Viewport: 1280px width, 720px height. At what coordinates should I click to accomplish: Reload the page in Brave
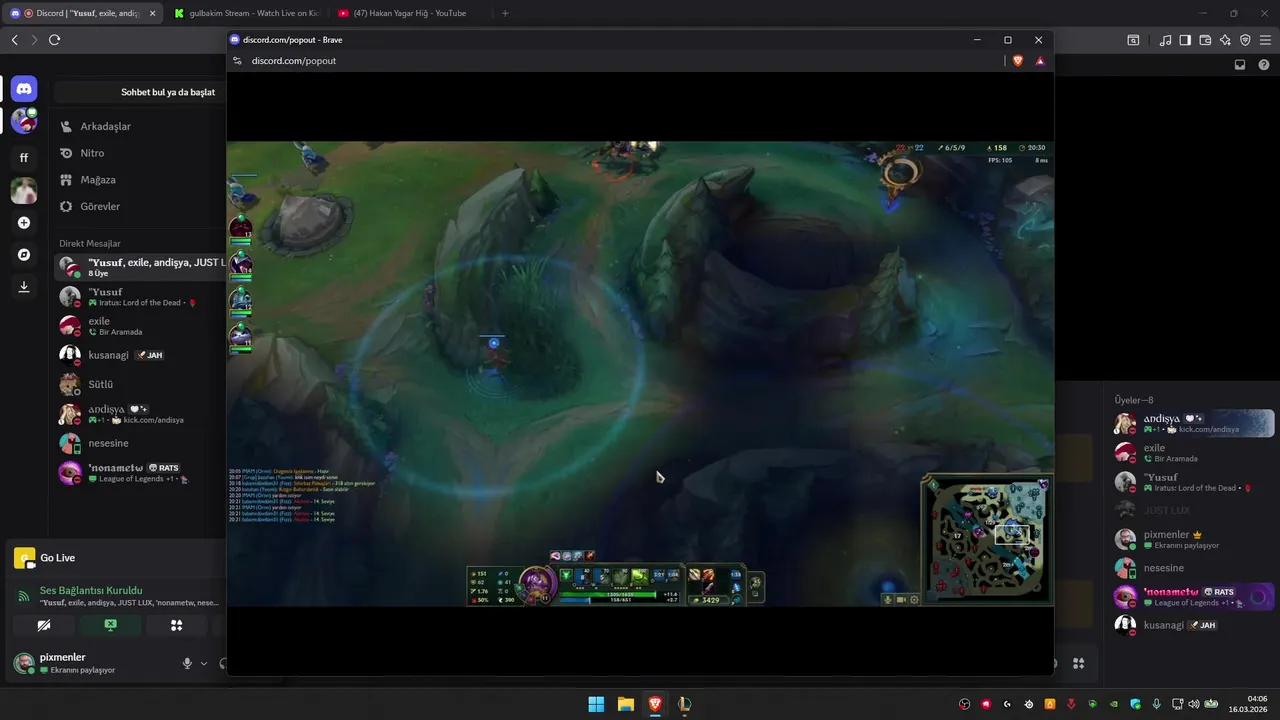(54, 40)
